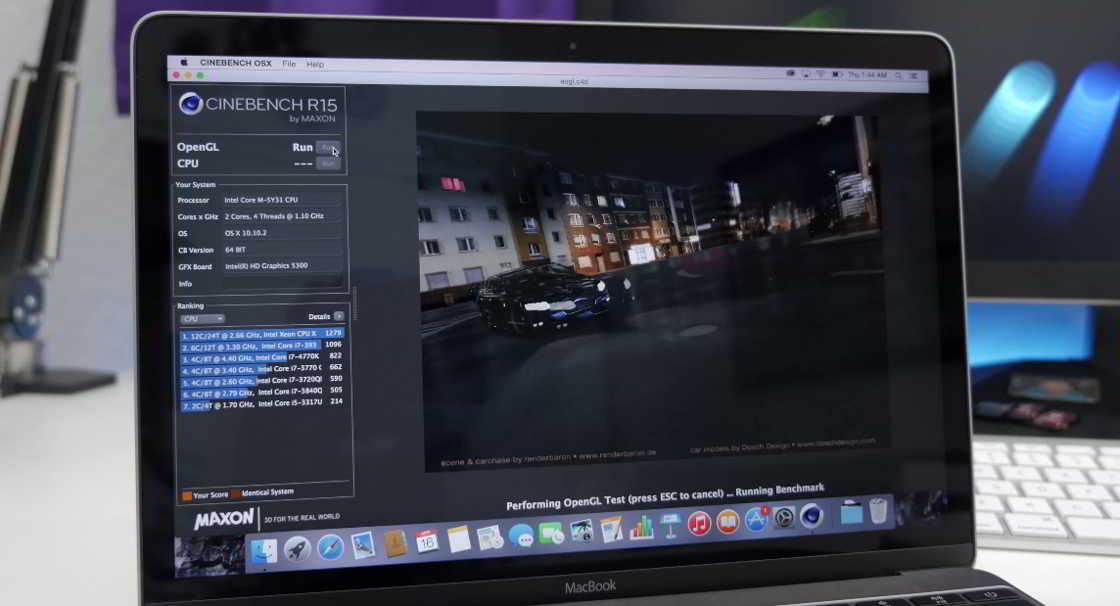Screen dimensions: 1120x606
Task: Click the MAXON logo in the footer
Action: 224,519
